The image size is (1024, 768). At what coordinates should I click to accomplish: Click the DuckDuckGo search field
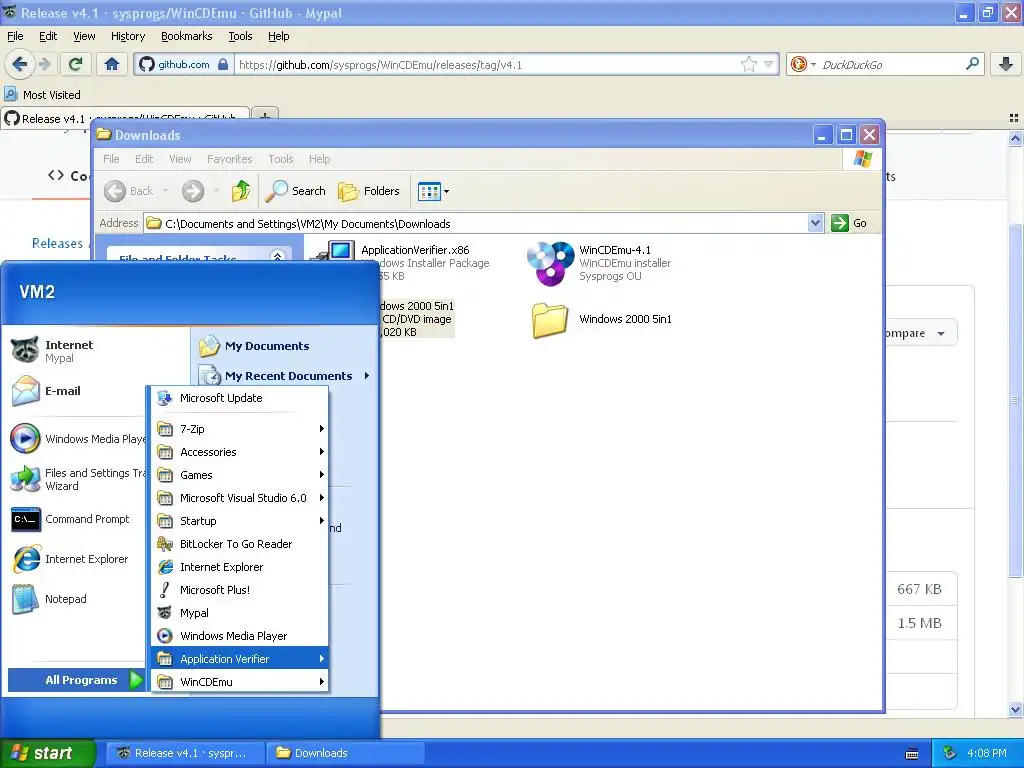tap(891, 64)
